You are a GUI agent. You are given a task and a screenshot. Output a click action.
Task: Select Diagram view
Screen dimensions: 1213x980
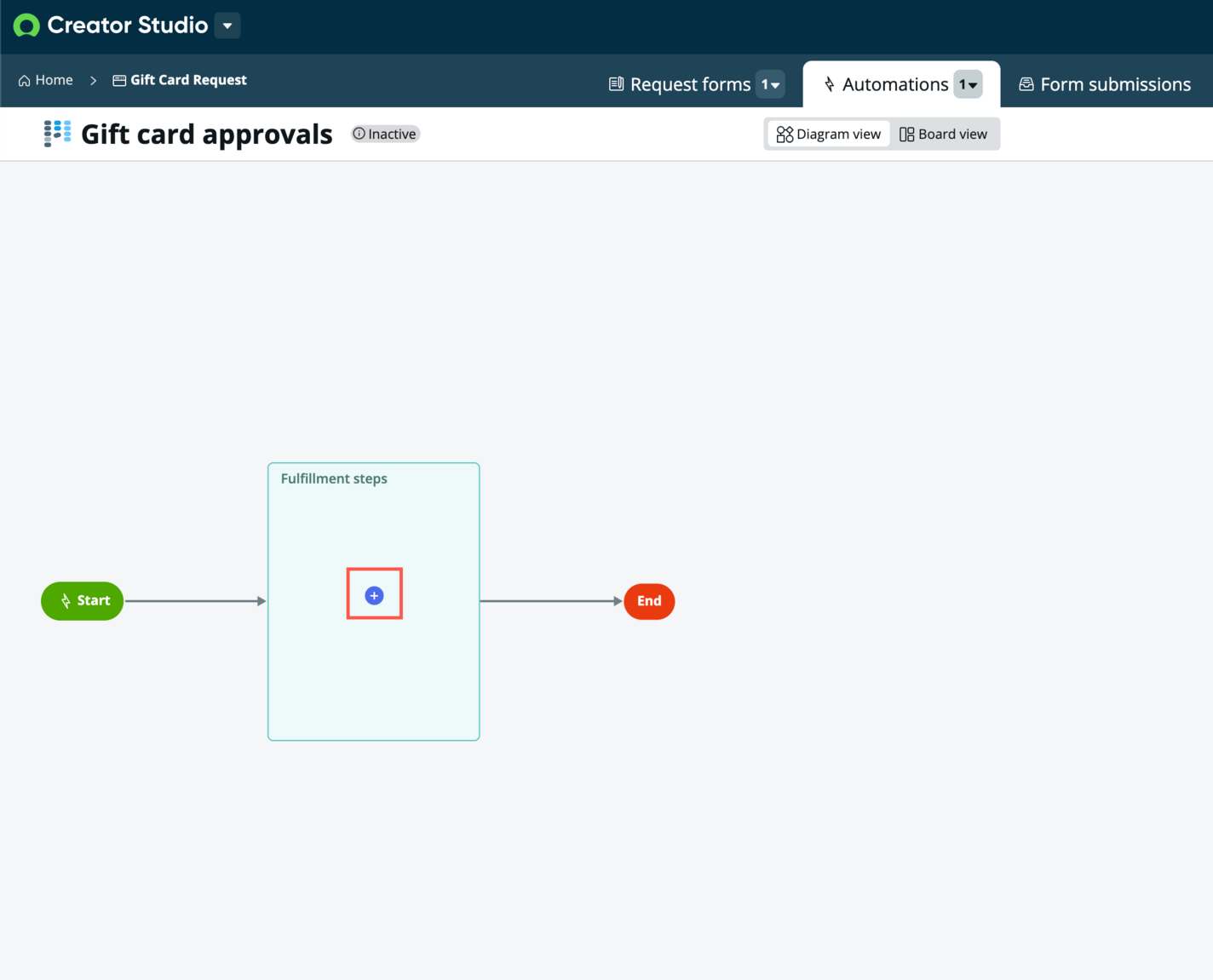[829, 134]
